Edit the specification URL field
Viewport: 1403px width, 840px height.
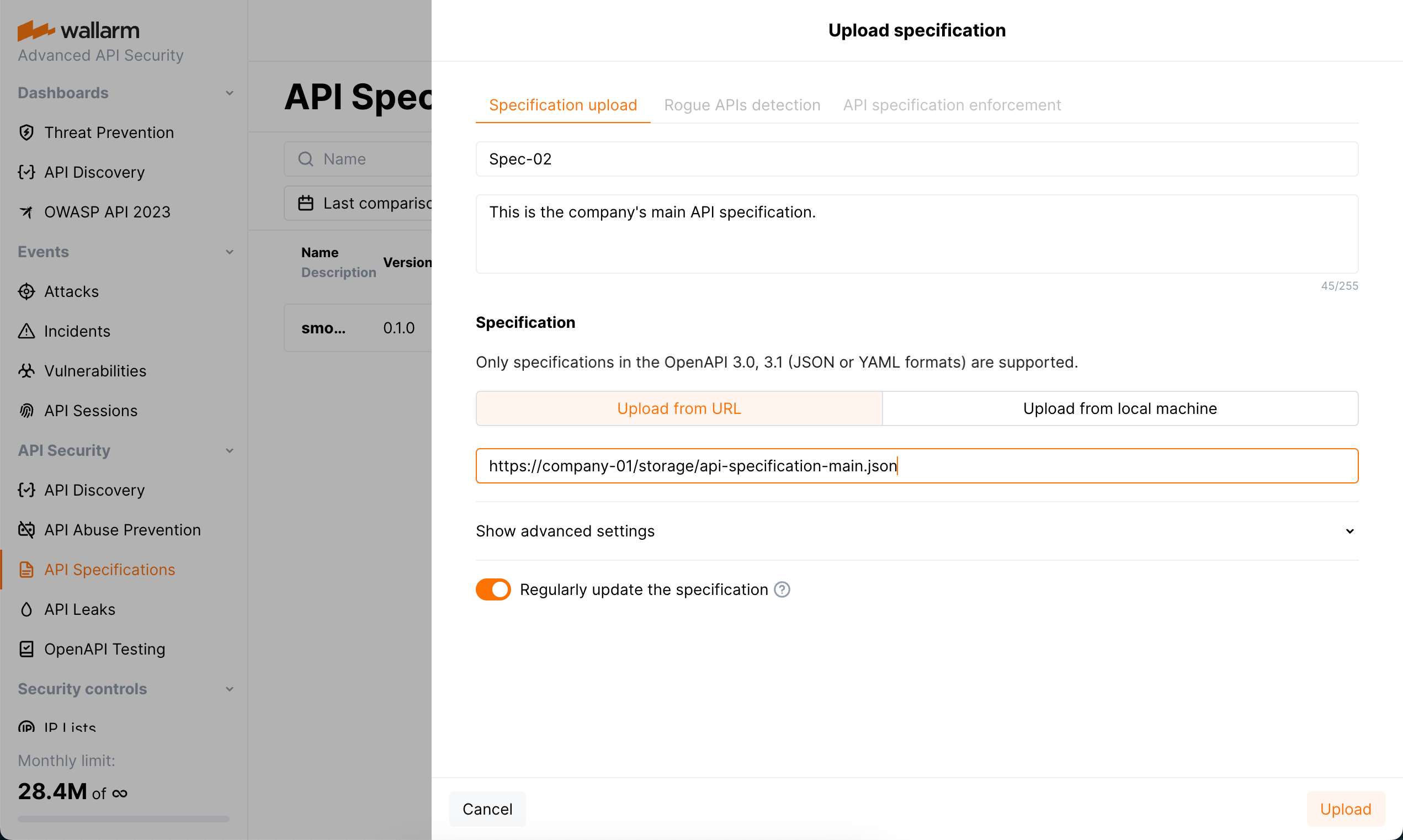917,465
